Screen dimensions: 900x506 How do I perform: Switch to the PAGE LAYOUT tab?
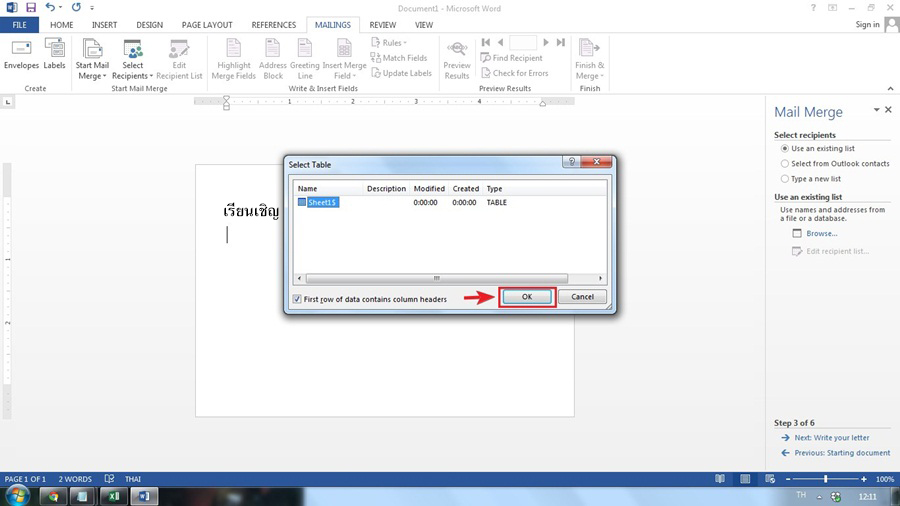(207, 25)
